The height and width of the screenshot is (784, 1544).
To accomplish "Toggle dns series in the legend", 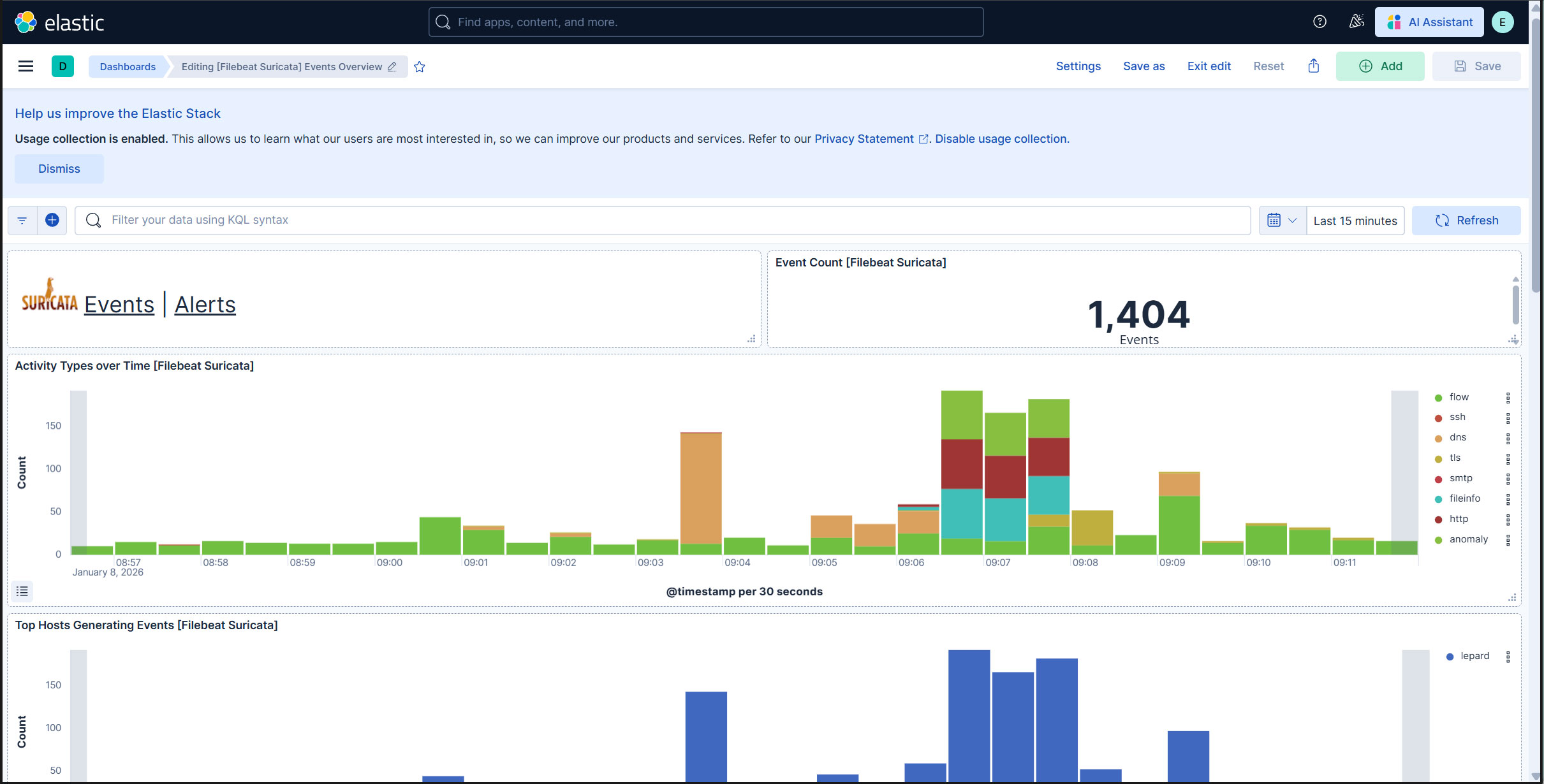I will click(1457, 437).
